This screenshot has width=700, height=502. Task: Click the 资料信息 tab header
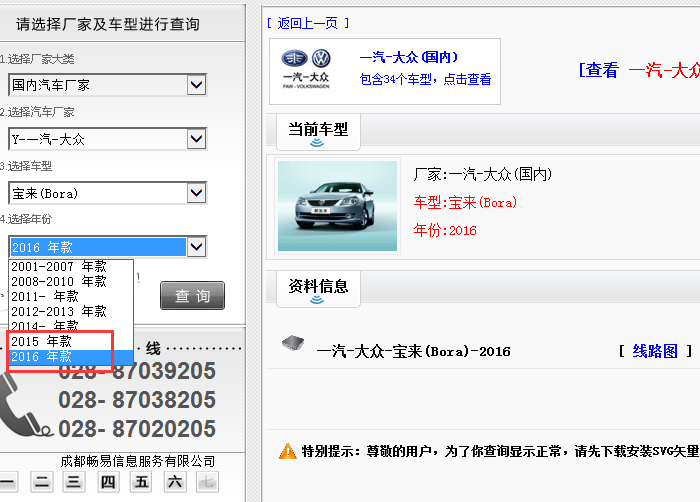[318, 288]
